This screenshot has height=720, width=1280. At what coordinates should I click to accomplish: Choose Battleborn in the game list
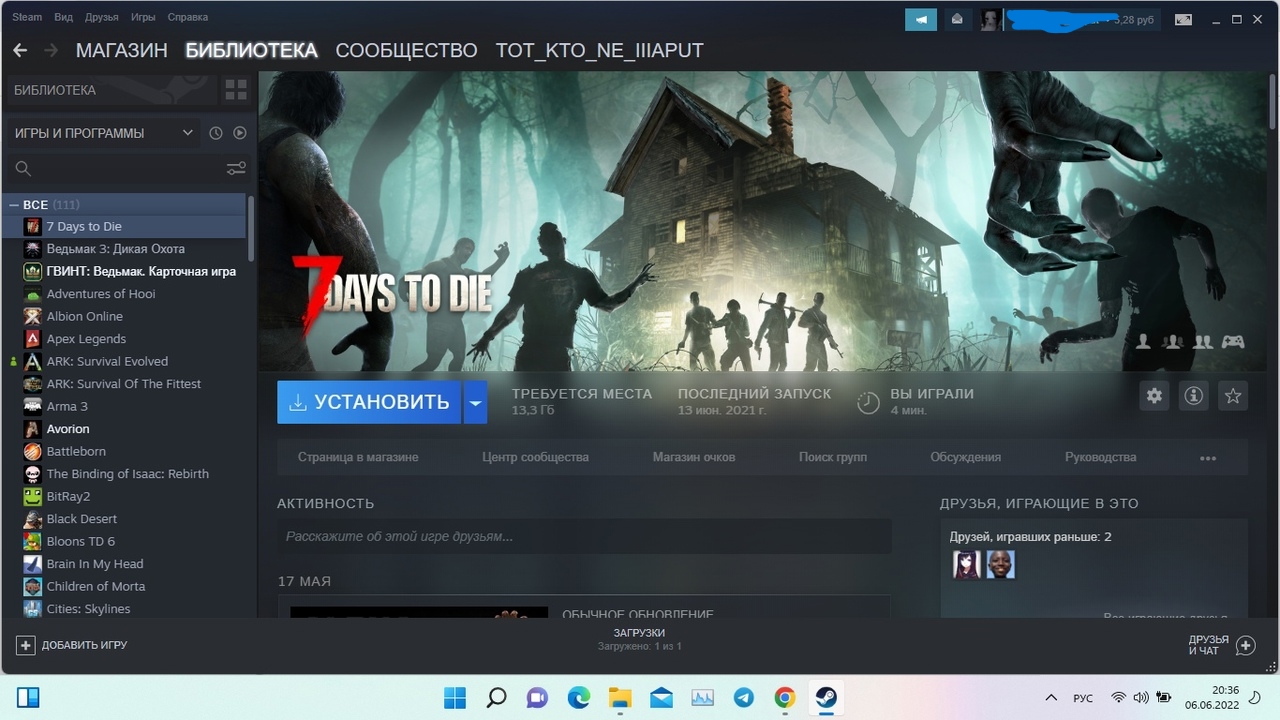coord(125,451)
